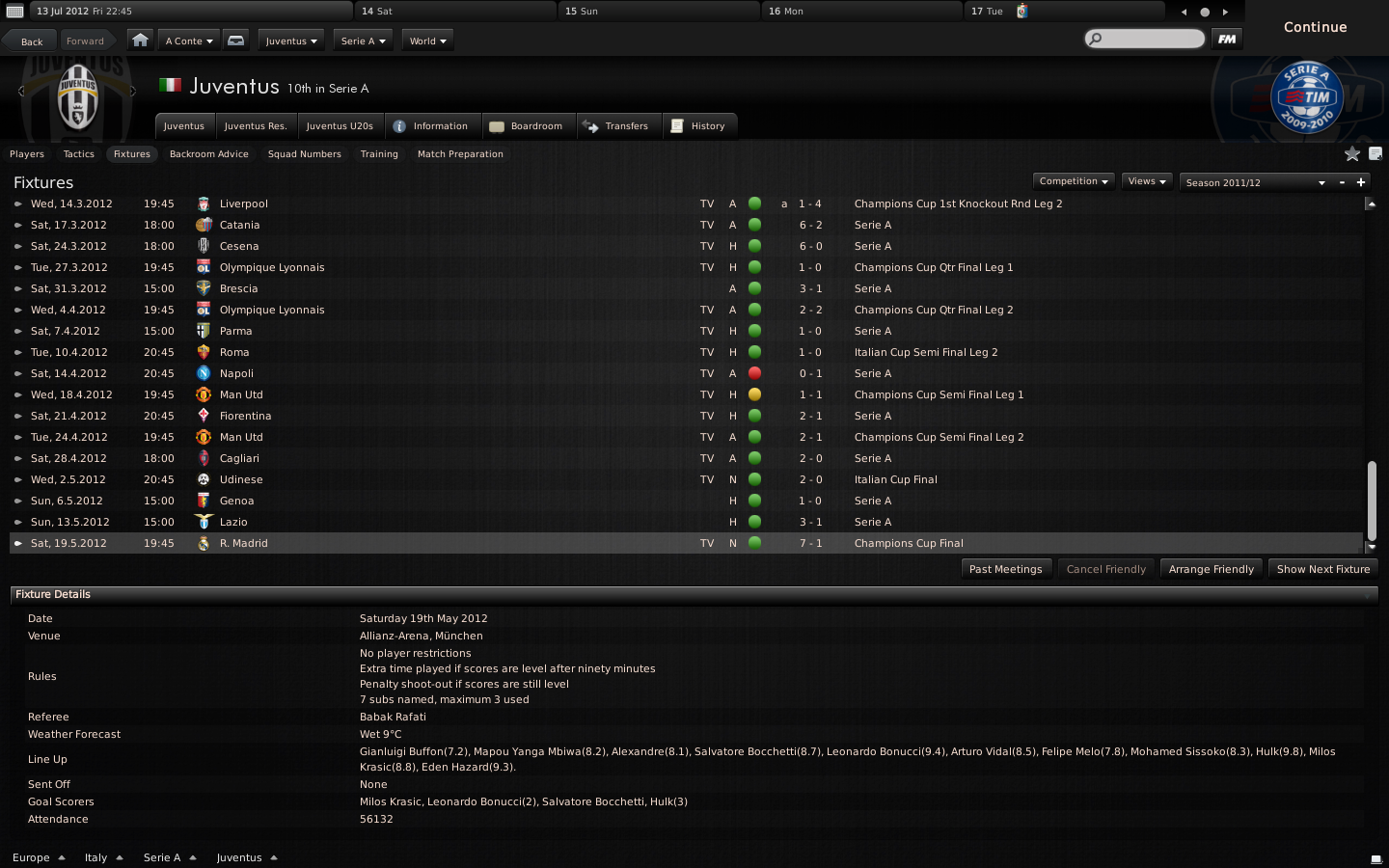Click the fixtures list scrollbar thumb

point(1371,501)
